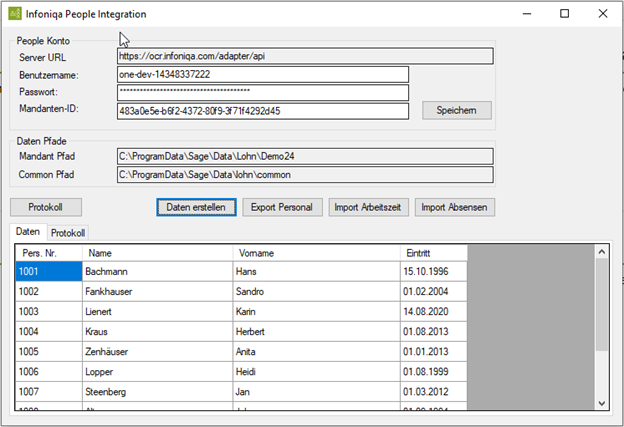624x427 pixels.
Task: Select the cell 1003
Action: coord(49,311)
